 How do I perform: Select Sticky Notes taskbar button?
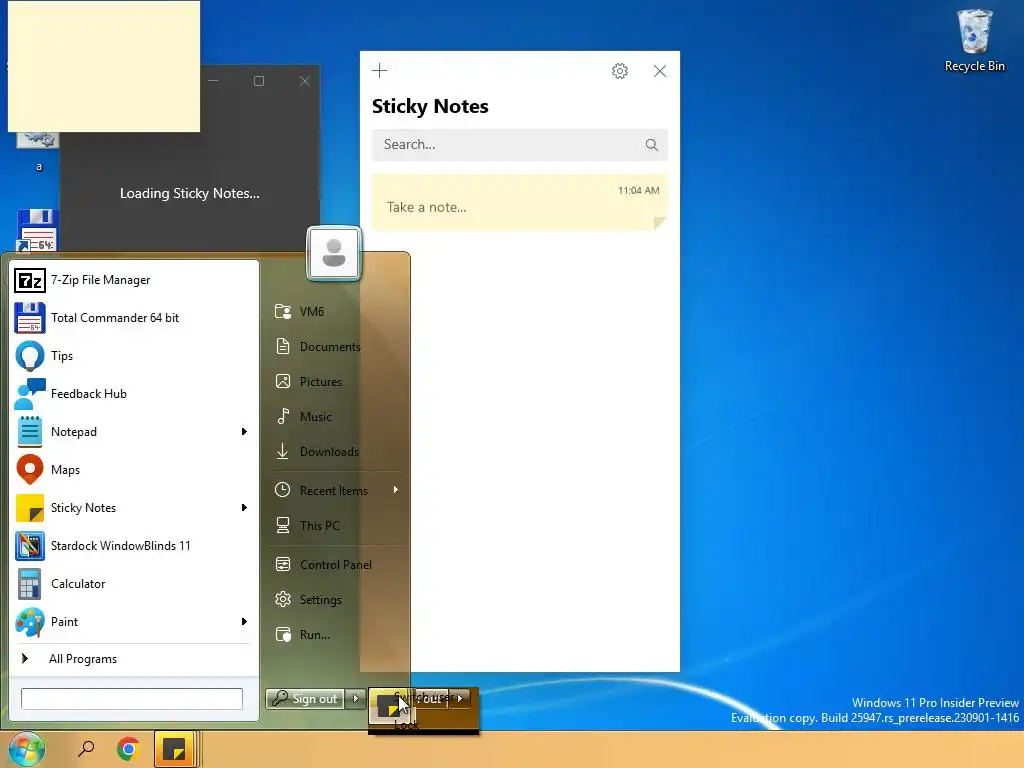tap(174, 748)
